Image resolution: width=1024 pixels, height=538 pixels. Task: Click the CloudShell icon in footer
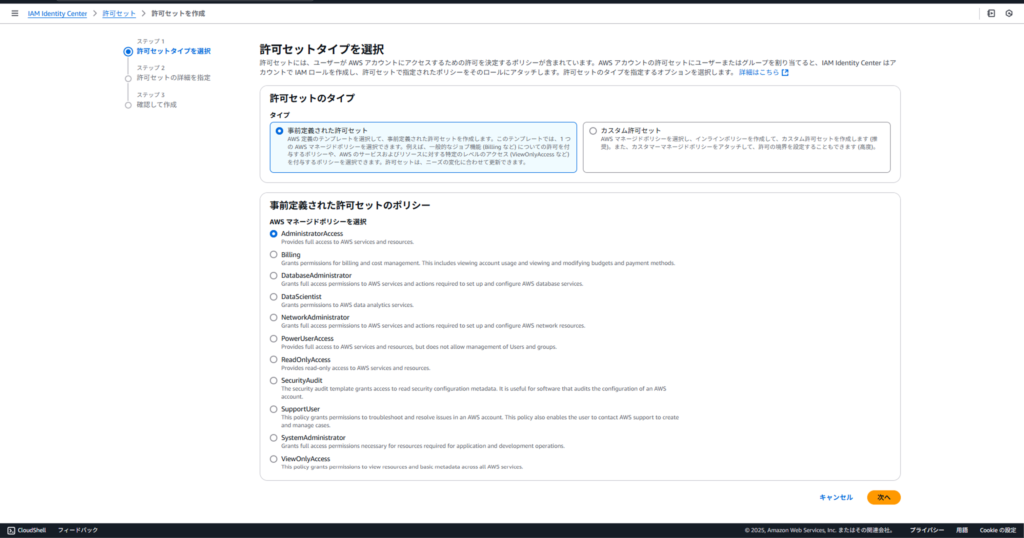click(11, 530)
